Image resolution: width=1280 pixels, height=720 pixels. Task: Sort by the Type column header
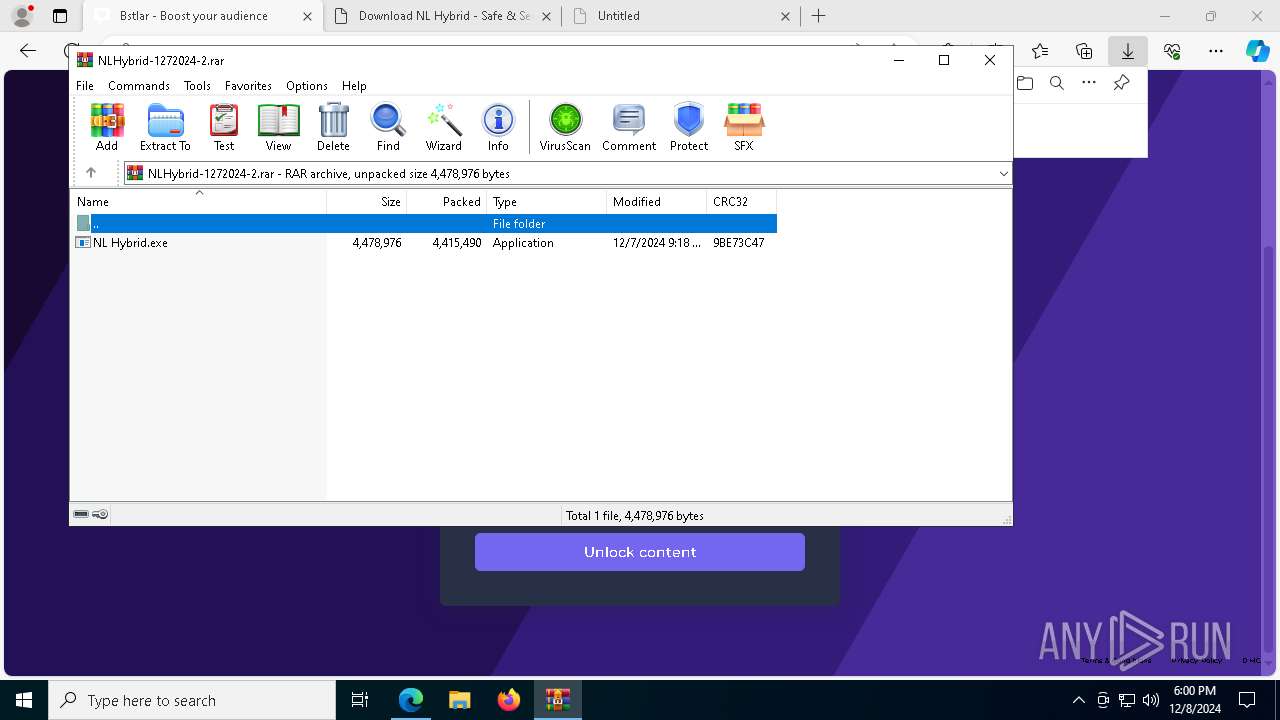(547, 201)
